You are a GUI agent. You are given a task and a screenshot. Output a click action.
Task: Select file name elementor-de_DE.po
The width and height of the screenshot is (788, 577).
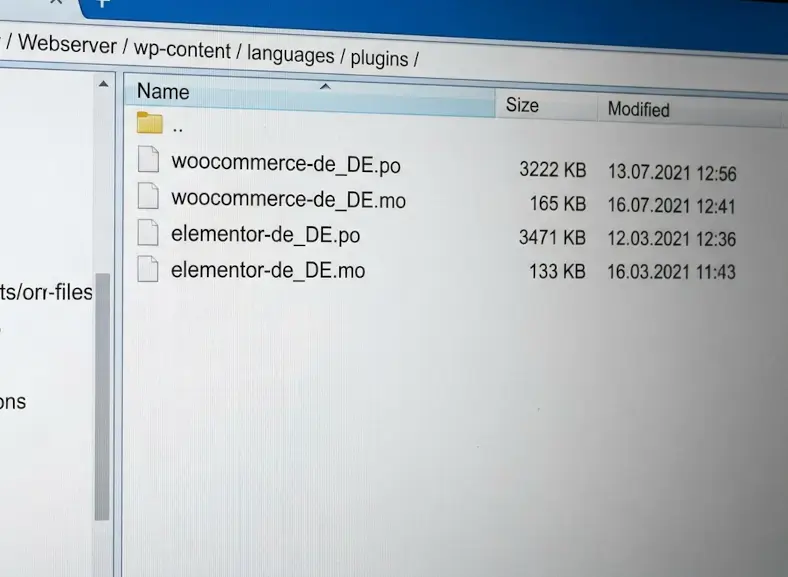pyautogui.click(x=265, y=234)
